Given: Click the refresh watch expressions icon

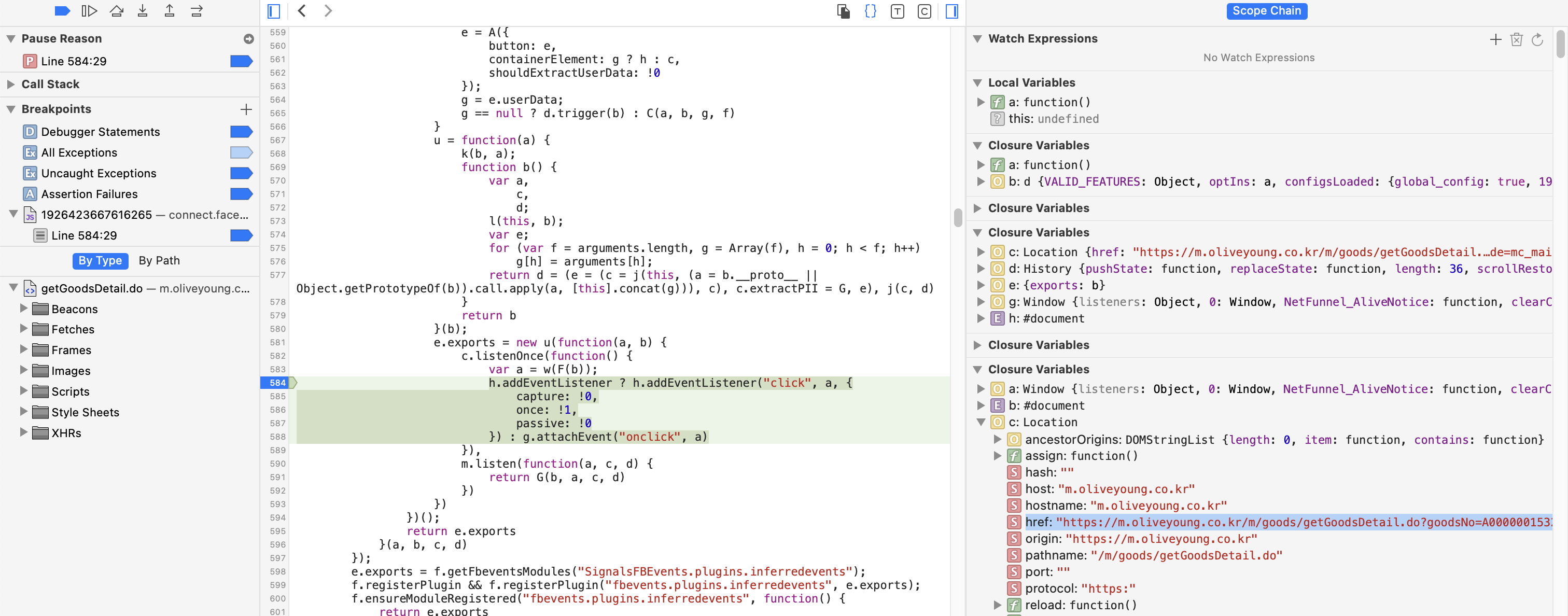Looking at the screenshot, I should point(1537,39).
